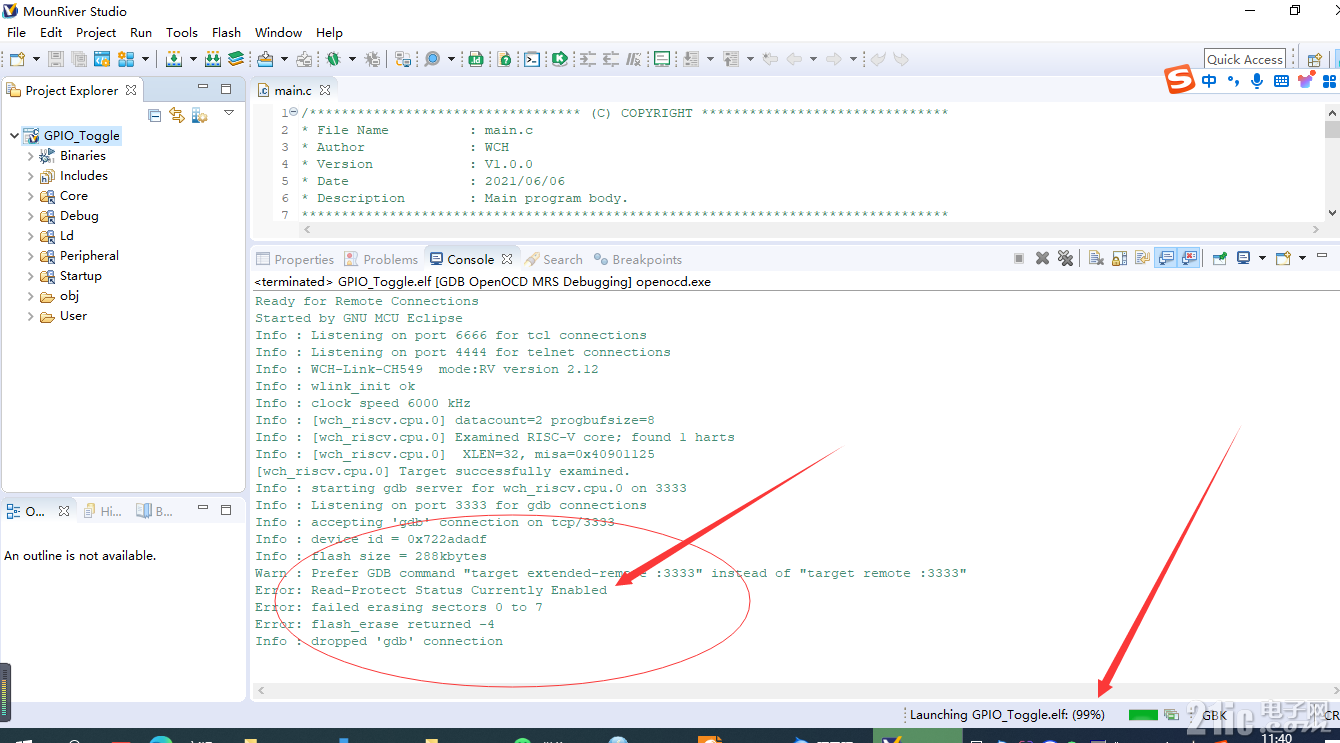
Task: Open the Tools menu
Action: 181,32
